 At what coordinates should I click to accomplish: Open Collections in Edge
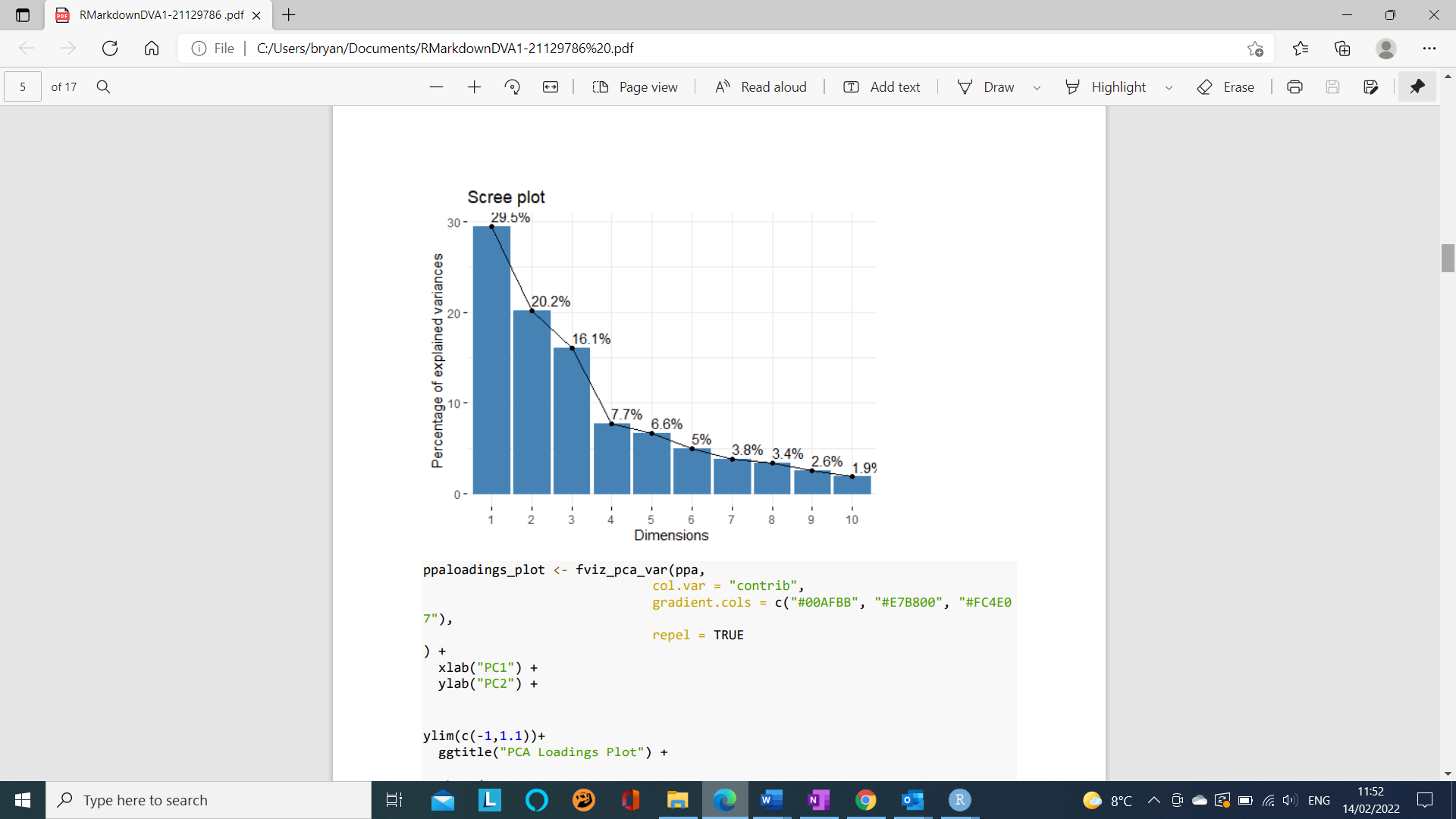click(x=1343, y=48)
